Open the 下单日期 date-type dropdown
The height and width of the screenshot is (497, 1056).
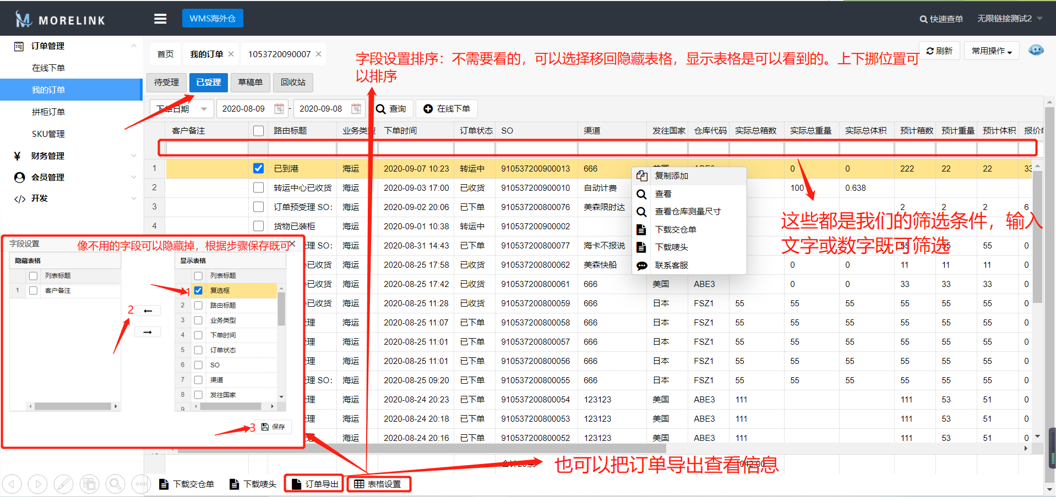point(181,108)
